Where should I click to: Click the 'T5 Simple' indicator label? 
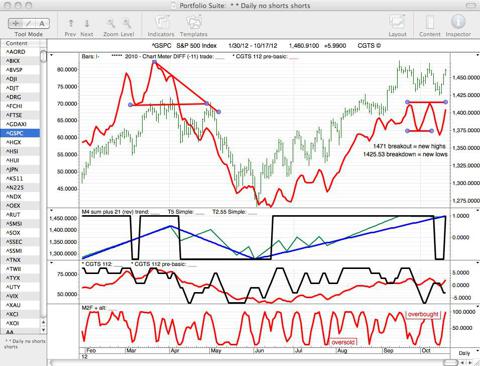click(182, 212)
